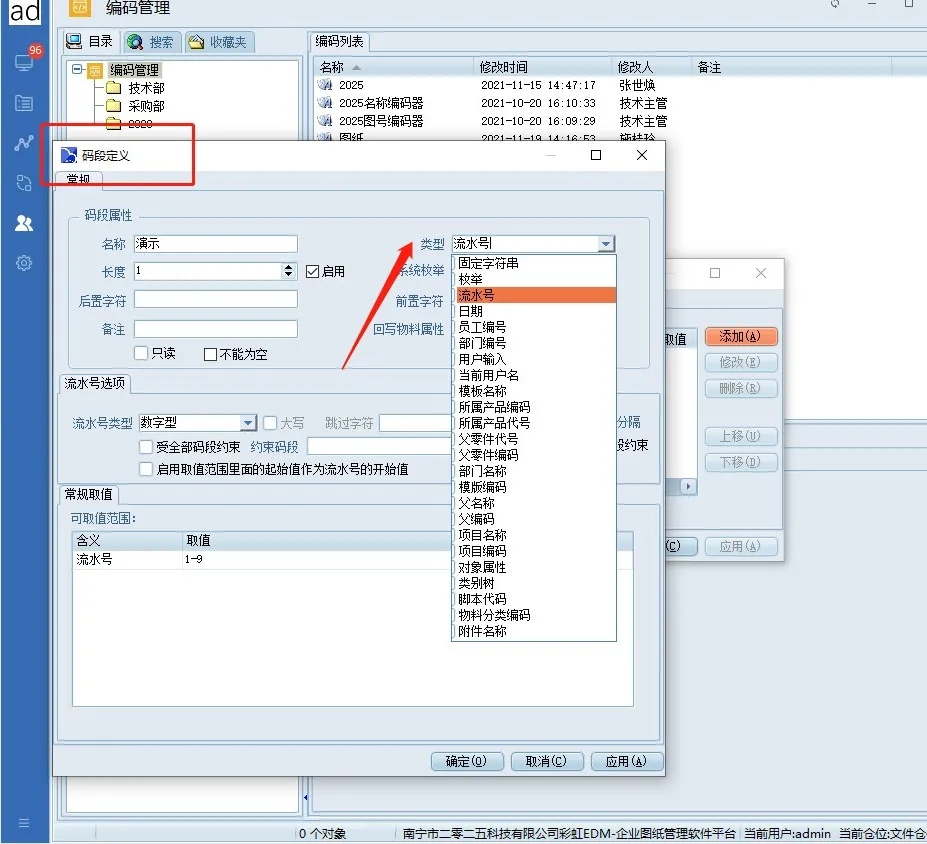The image size is (927, 844).
Task: Click the 编码管理 title icon
Action: [x=80, y=8]
